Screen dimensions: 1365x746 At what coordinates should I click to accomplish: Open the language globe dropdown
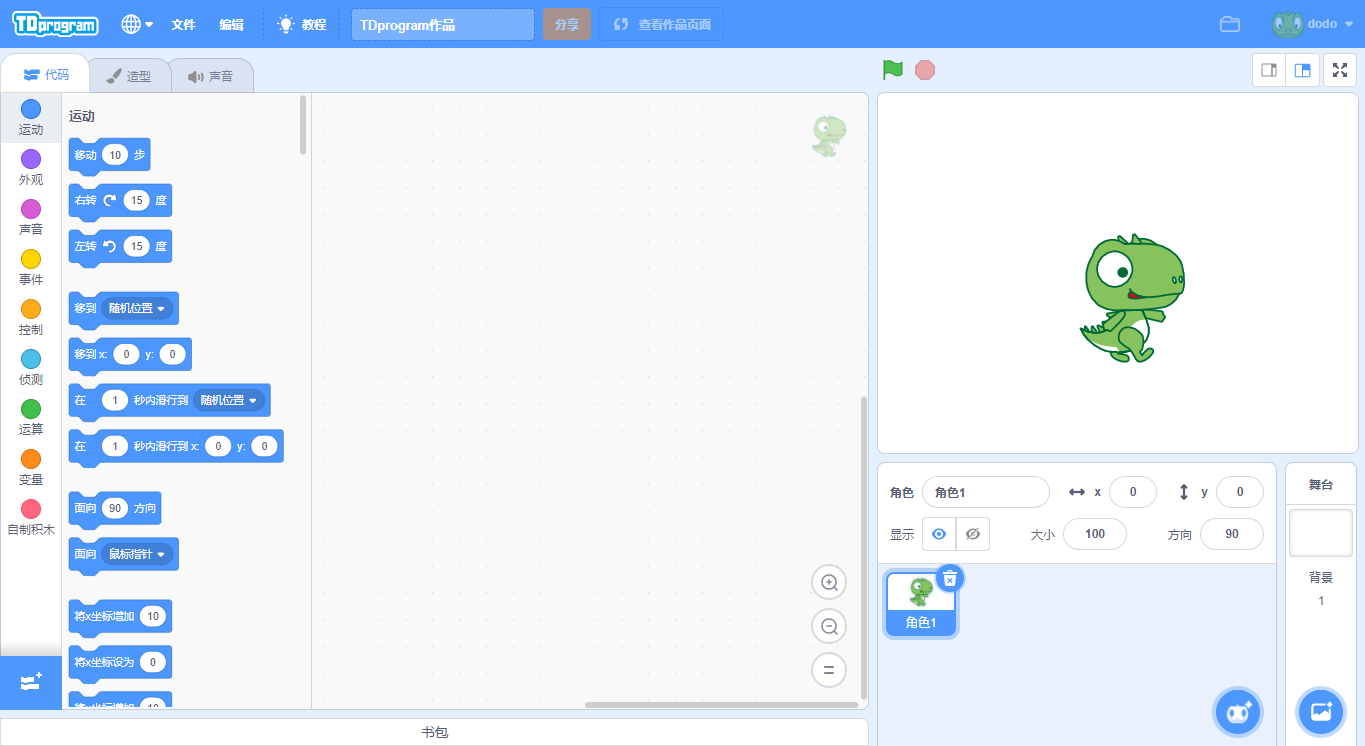(137, 24)
